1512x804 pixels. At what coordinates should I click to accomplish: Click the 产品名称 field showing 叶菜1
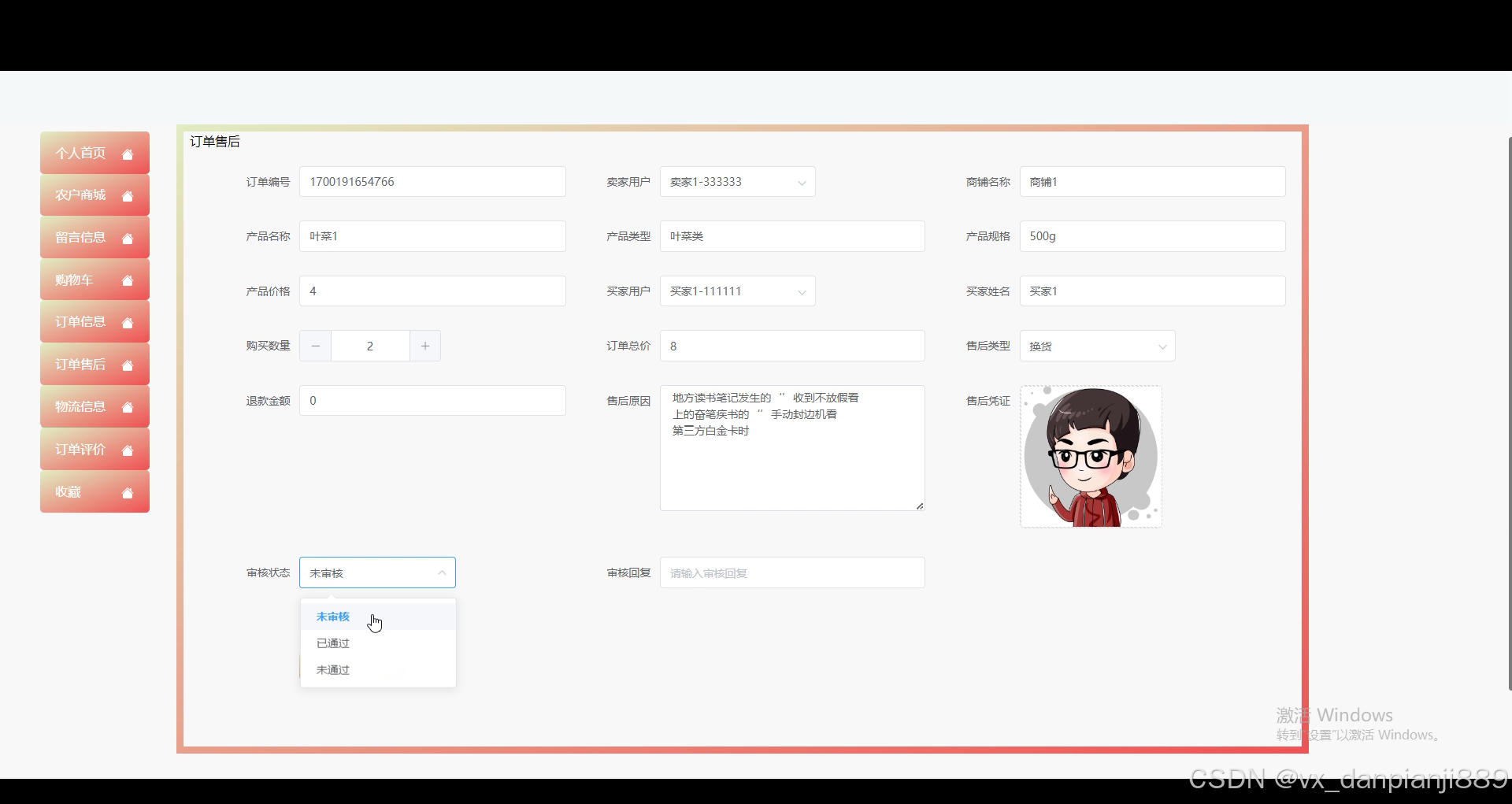pyautogui.click(x=432, y=236)
